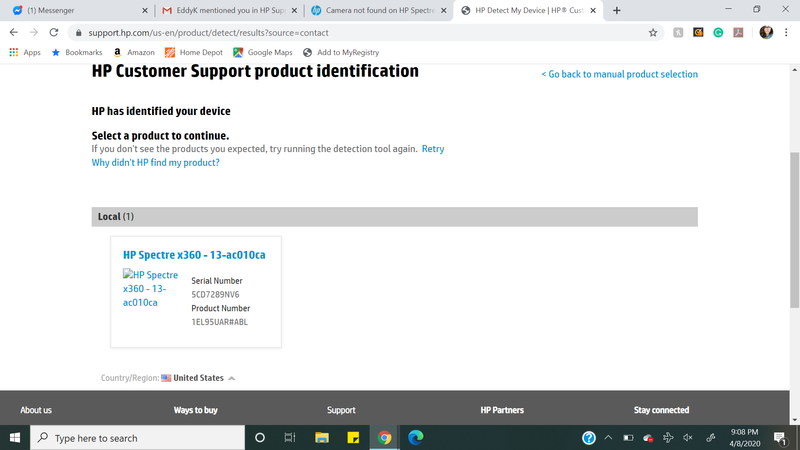Click the browser forward arrow
The image size is (800, 450).
pos(34,33)
